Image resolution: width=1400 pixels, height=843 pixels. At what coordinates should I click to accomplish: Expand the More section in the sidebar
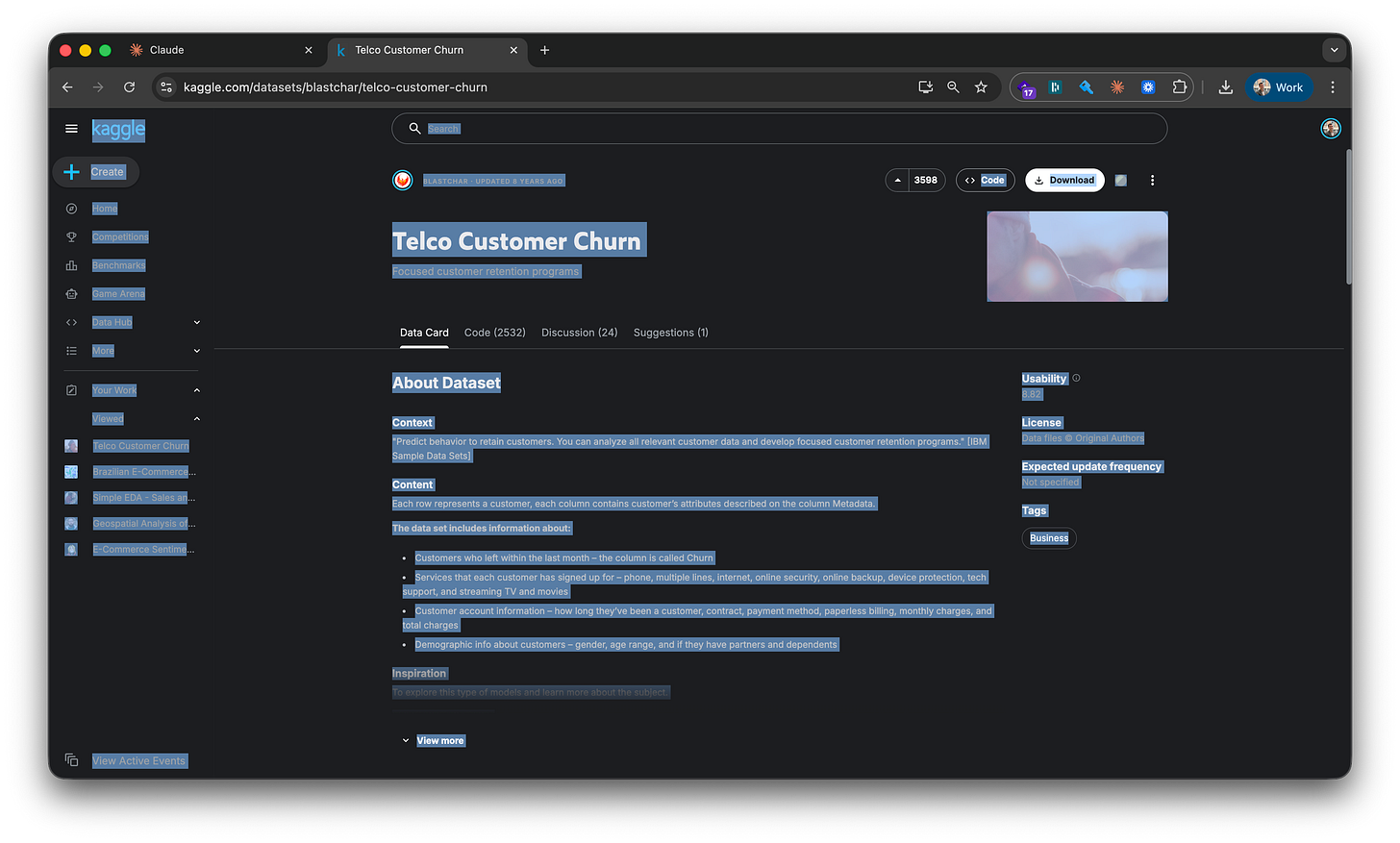(x=196, y=350)
